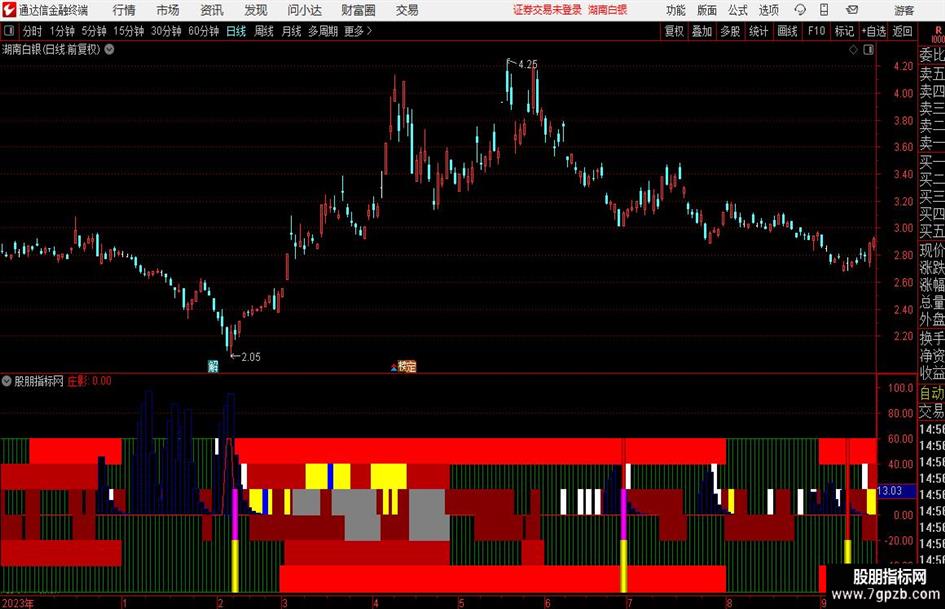
Task: Switch to 30分钟 period tab
Action: [x=166, y=31]
